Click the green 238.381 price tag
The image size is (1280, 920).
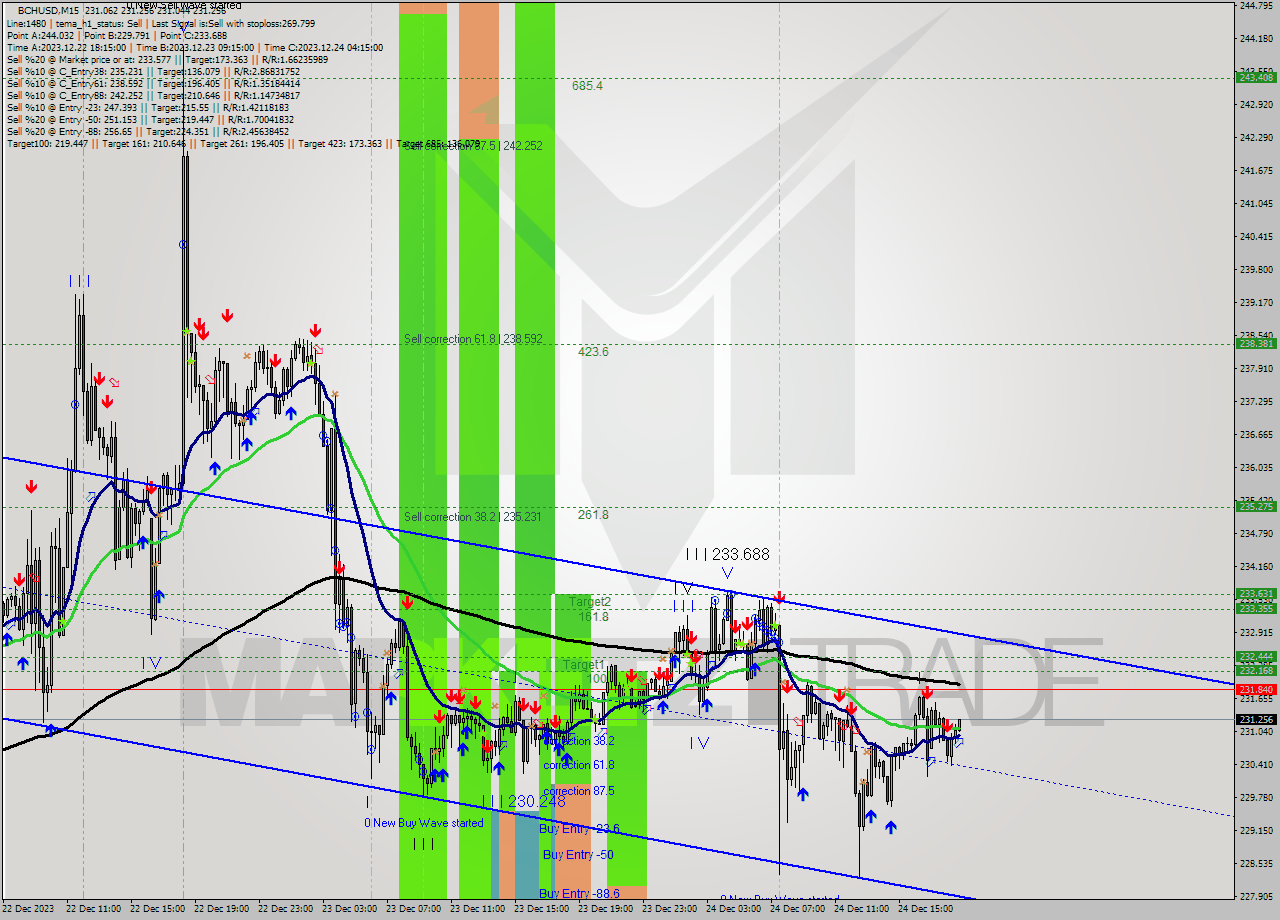point(1256,343)
